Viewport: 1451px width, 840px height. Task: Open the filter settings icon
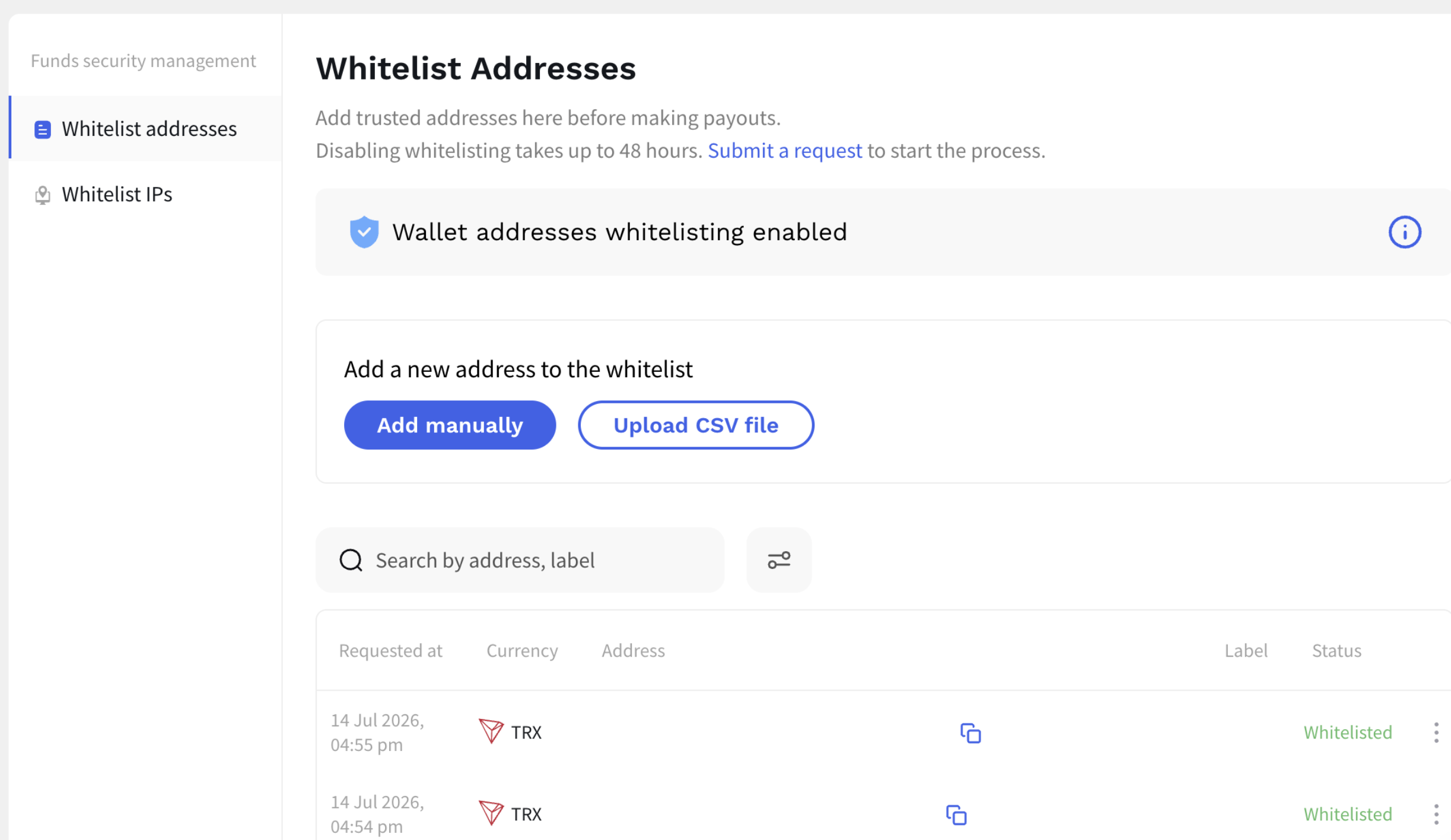pyautogui.click(x=778, y=560)
